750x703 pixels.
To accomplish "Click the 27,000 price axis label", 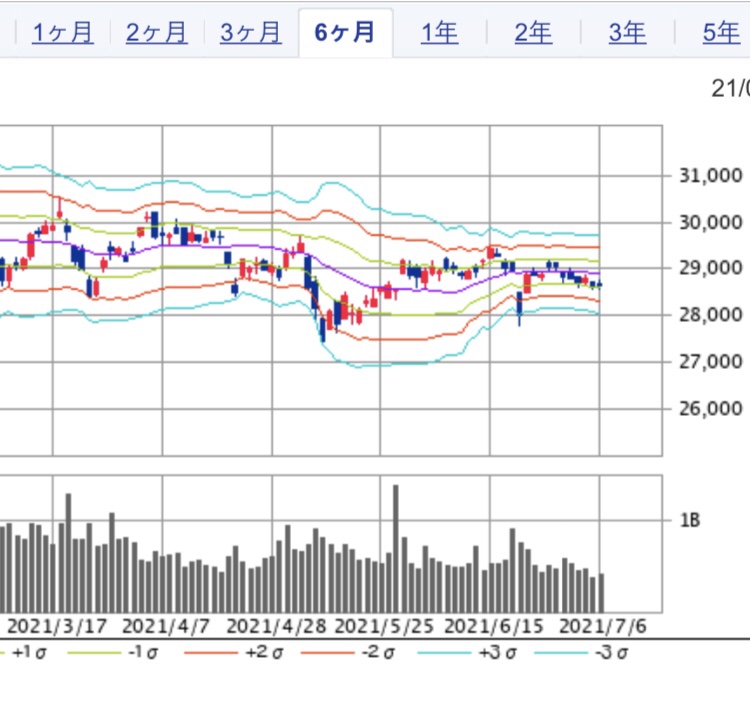I will point(711,362).
